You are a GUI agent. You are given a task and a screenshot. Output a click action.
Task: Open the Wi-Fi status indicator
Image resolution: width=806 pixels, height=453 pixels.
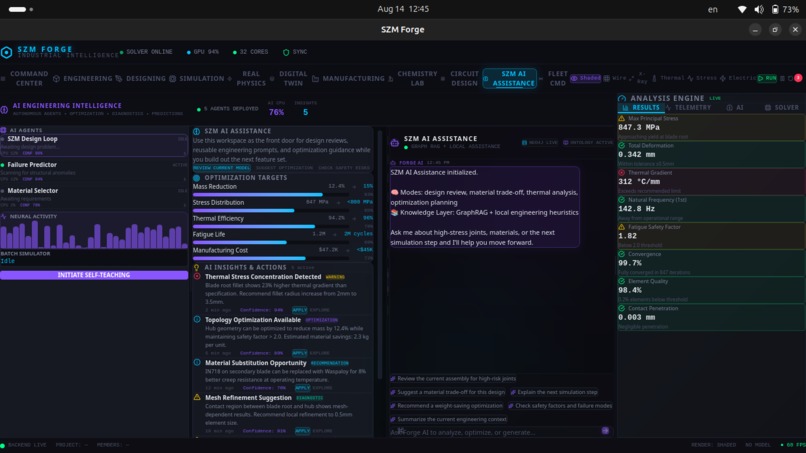click(741, 9)
